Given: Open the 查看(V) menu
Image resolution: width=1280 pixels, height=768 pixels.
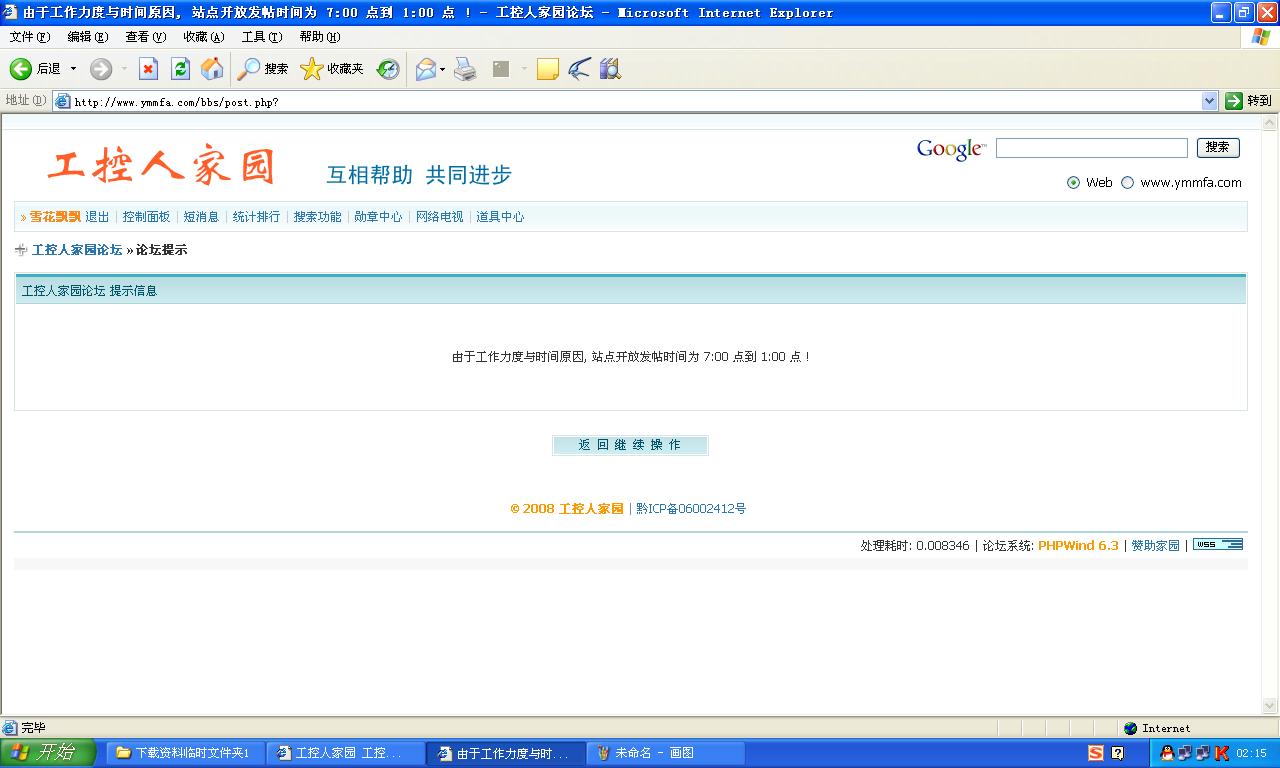Looking at the screenshot, I should (145, 37).
